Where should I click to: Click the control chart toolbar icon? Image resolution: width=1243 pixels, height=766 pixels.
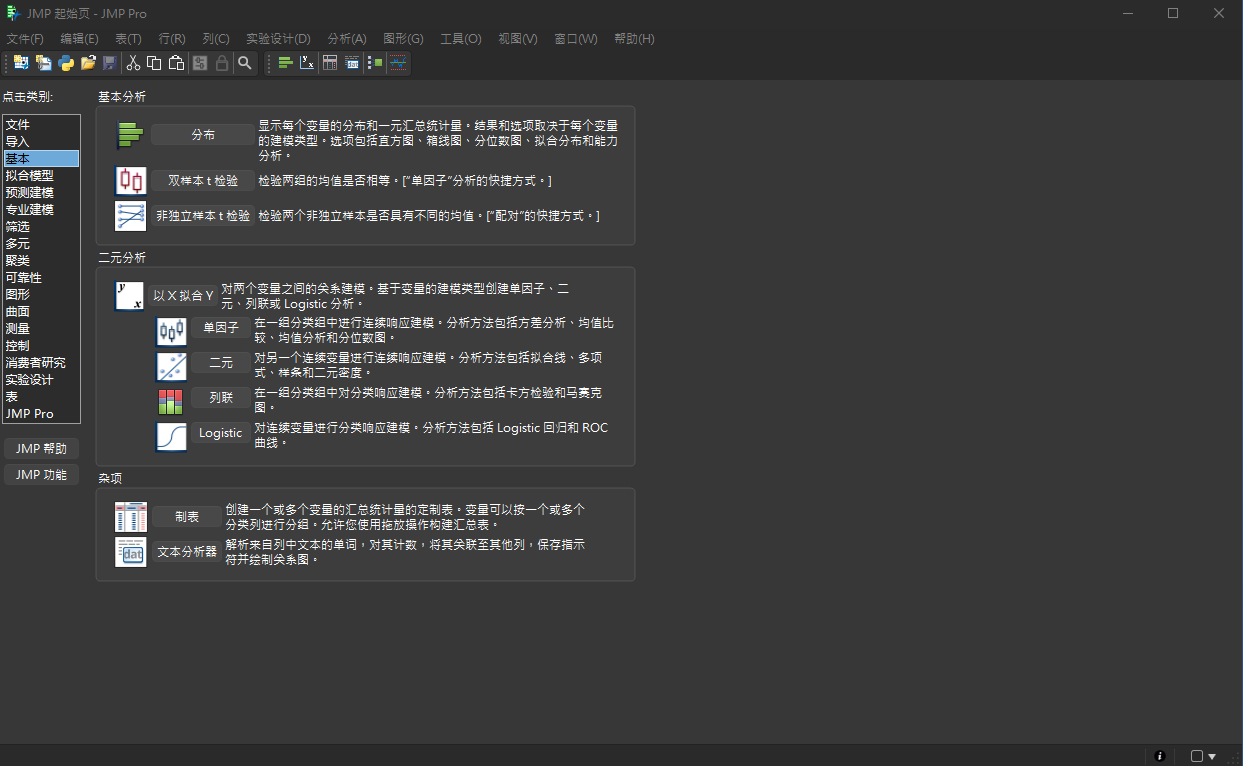pyautogui.click(x=398, y=63)
